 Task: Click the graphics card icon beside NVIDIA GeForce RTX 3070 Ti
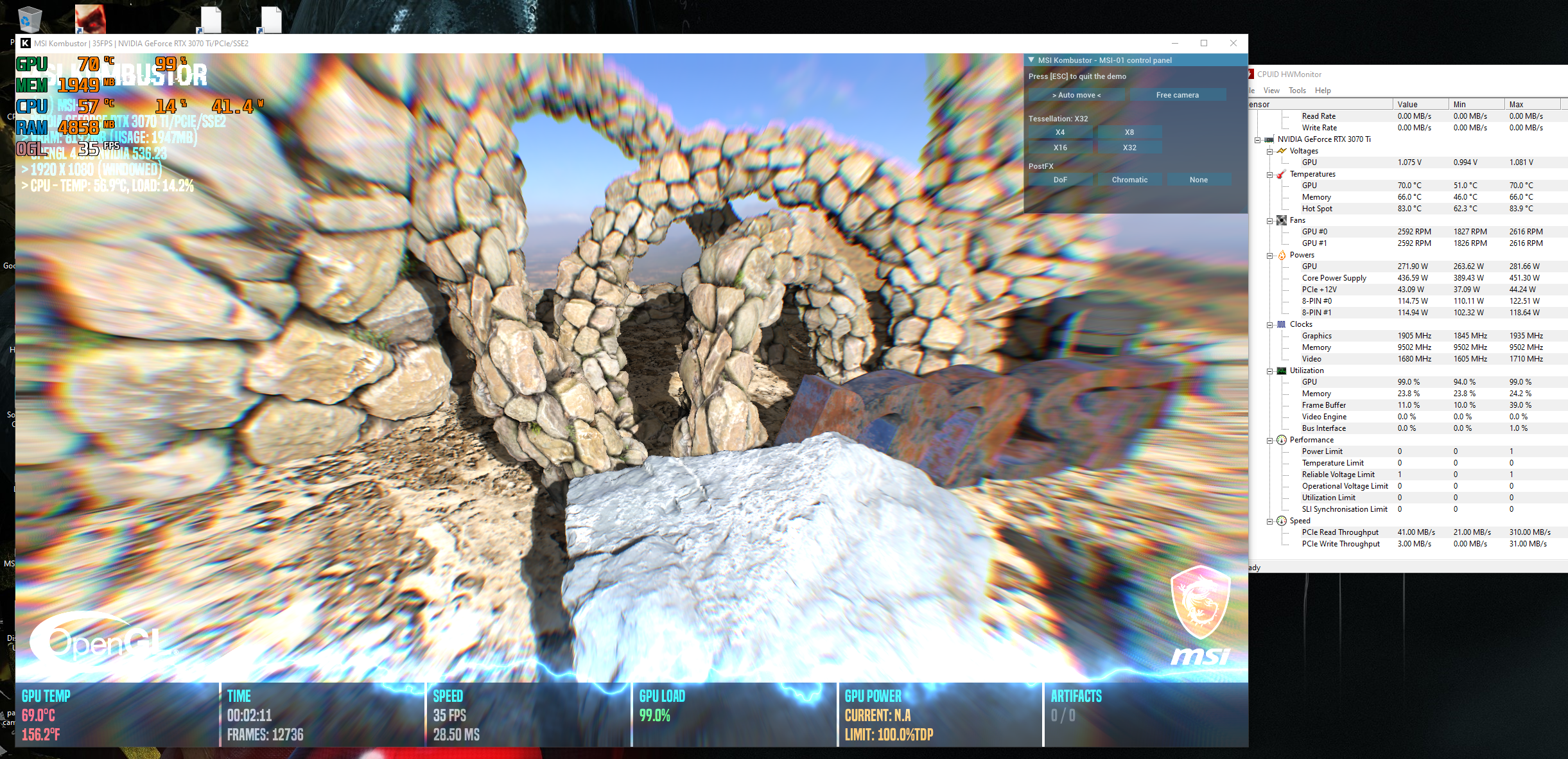click(x=1269, y=139)
